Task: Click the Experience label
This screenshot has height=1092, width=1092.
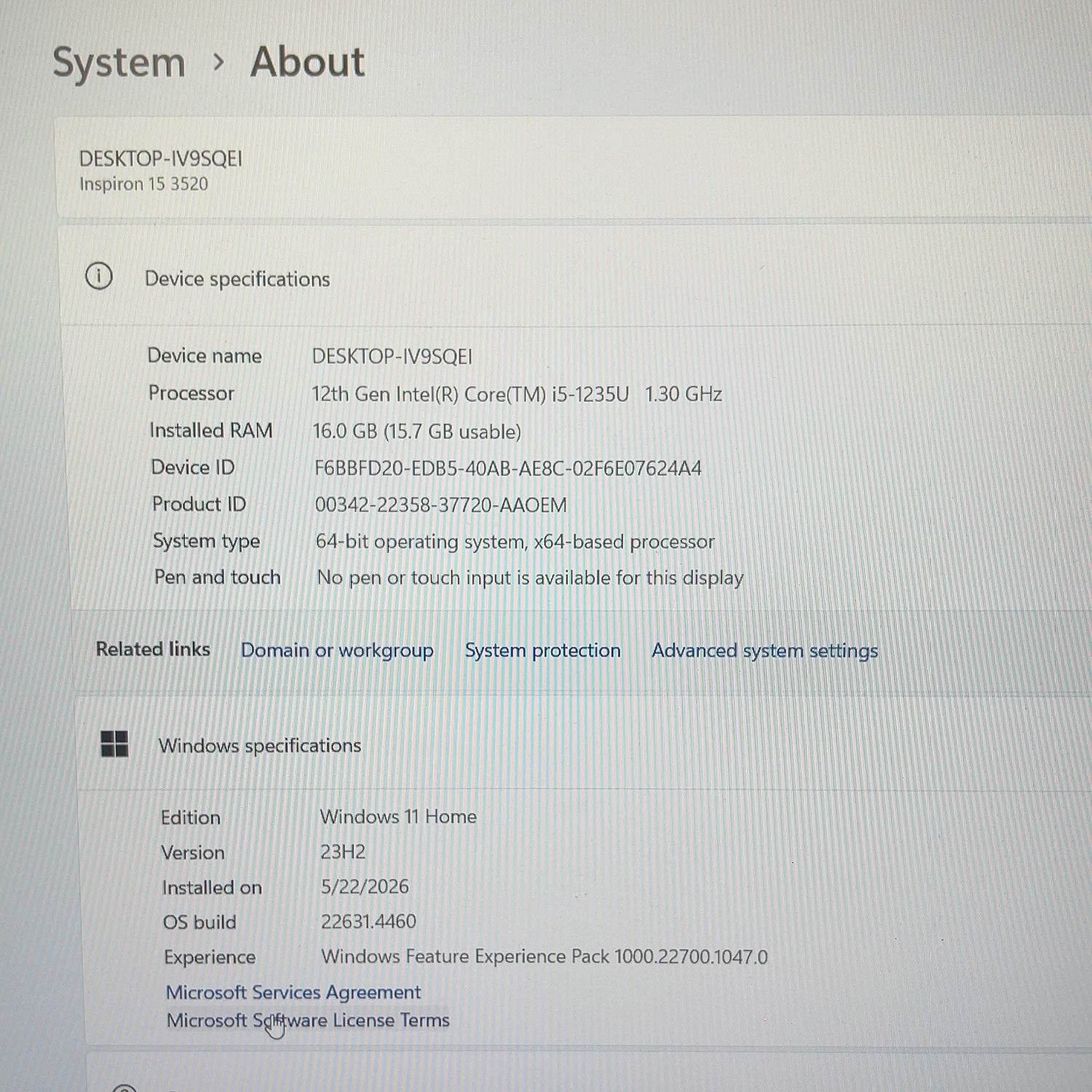Action: click(x=210, y=957)
